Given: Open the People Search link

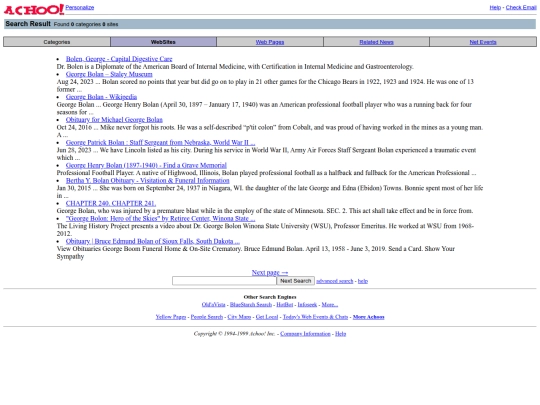Looking at the screenshot, I should click(x=207, y=317).
